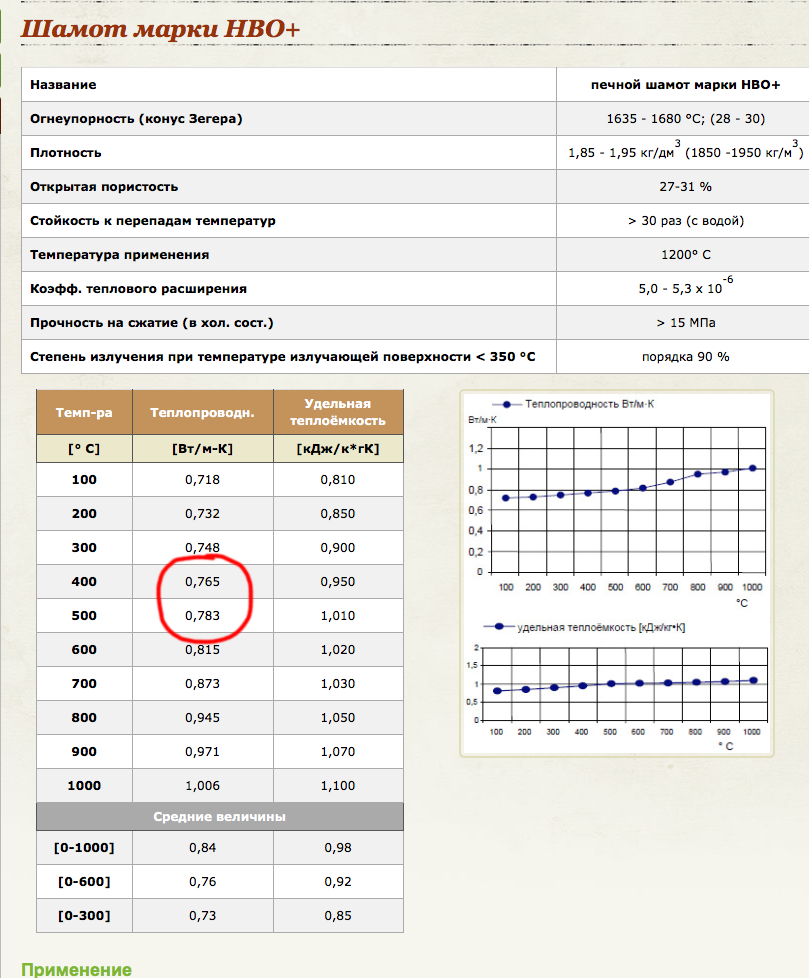
Task: Open the Теплопроводность Вт/м·К chart image
Action: point(616,500)
